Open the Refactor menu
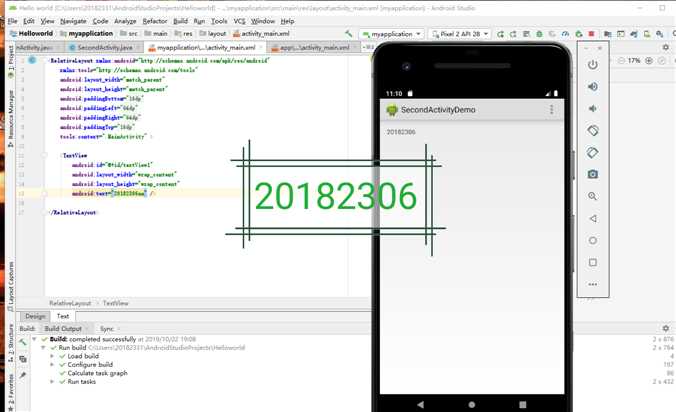 [x=154, y=21]
